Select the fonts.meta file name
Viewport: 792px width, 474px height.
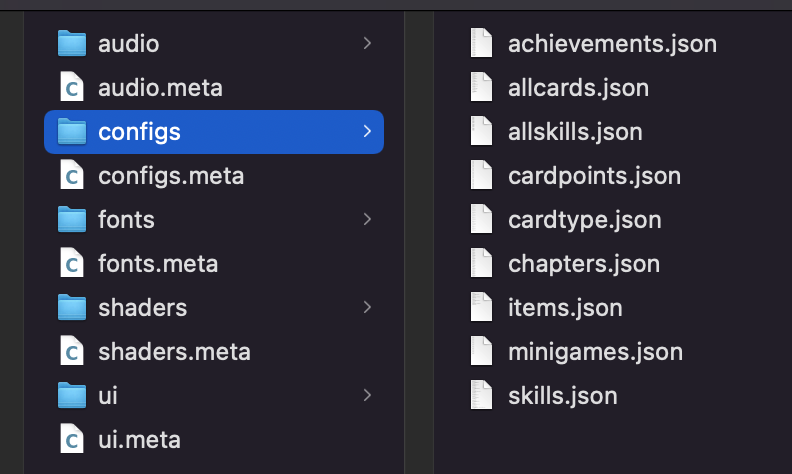click(x=158, y=264)
